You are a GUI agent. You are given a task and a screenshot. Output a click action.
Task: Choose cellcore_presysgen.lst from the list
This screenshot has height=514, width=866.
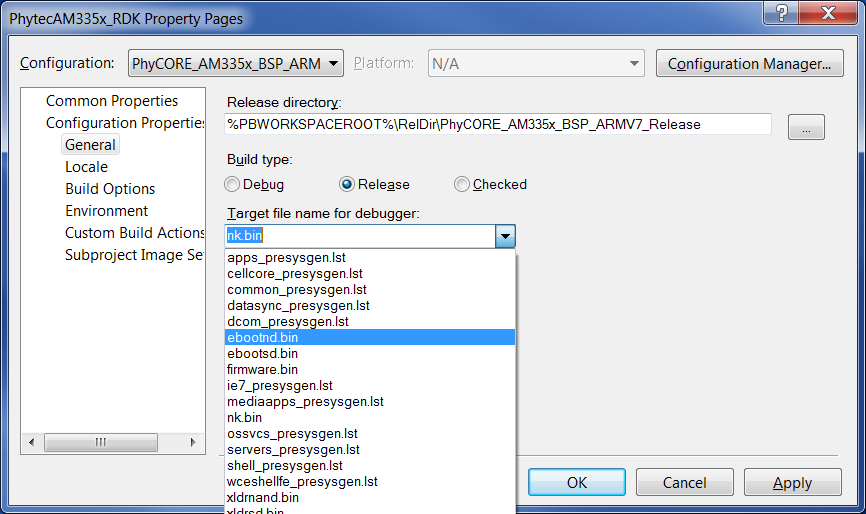click(x=370, y=273)
